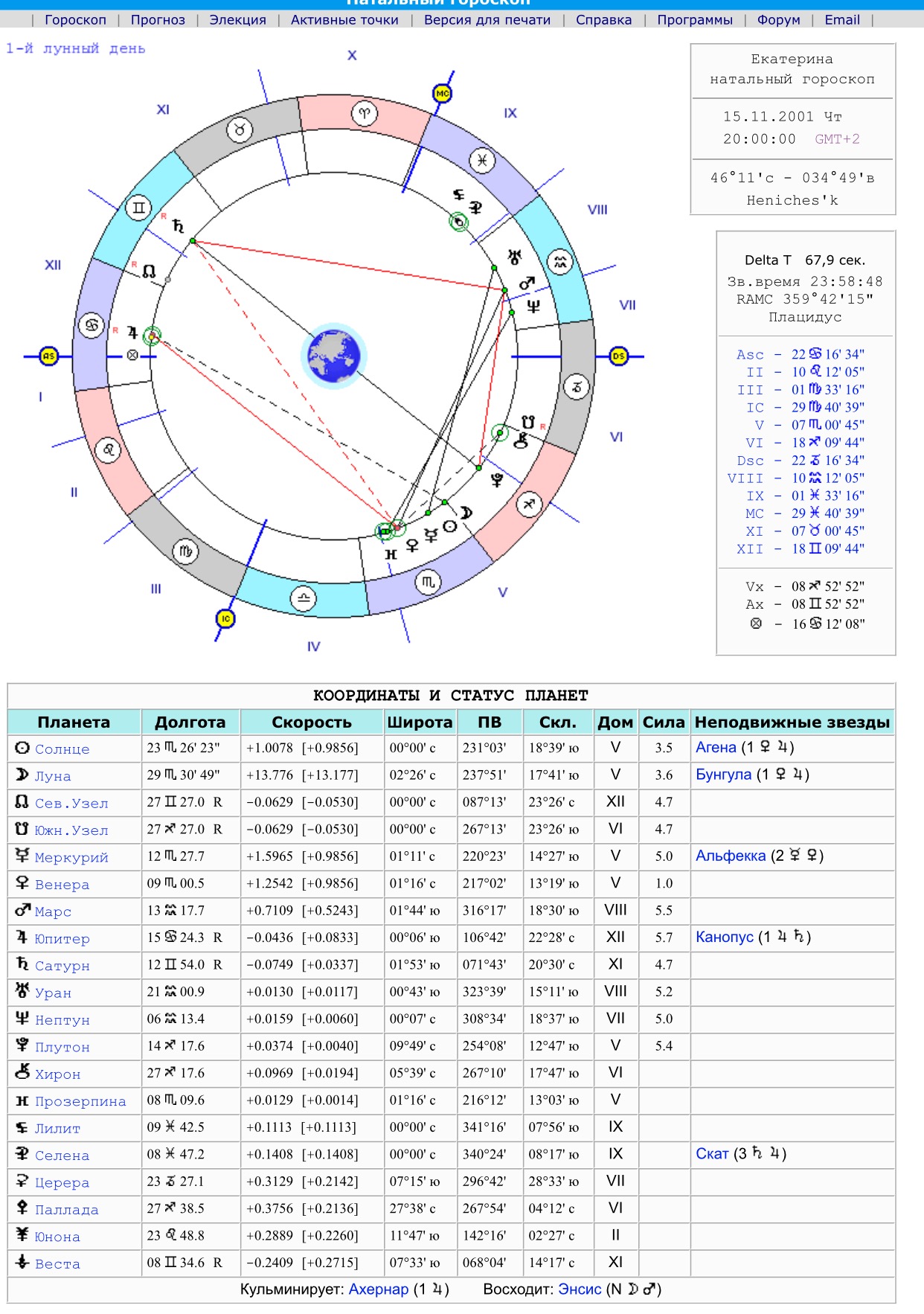This screenshot has height=1314, width=924.
Task: Click the Moon glyph in the chart
Action: [466, 513]
